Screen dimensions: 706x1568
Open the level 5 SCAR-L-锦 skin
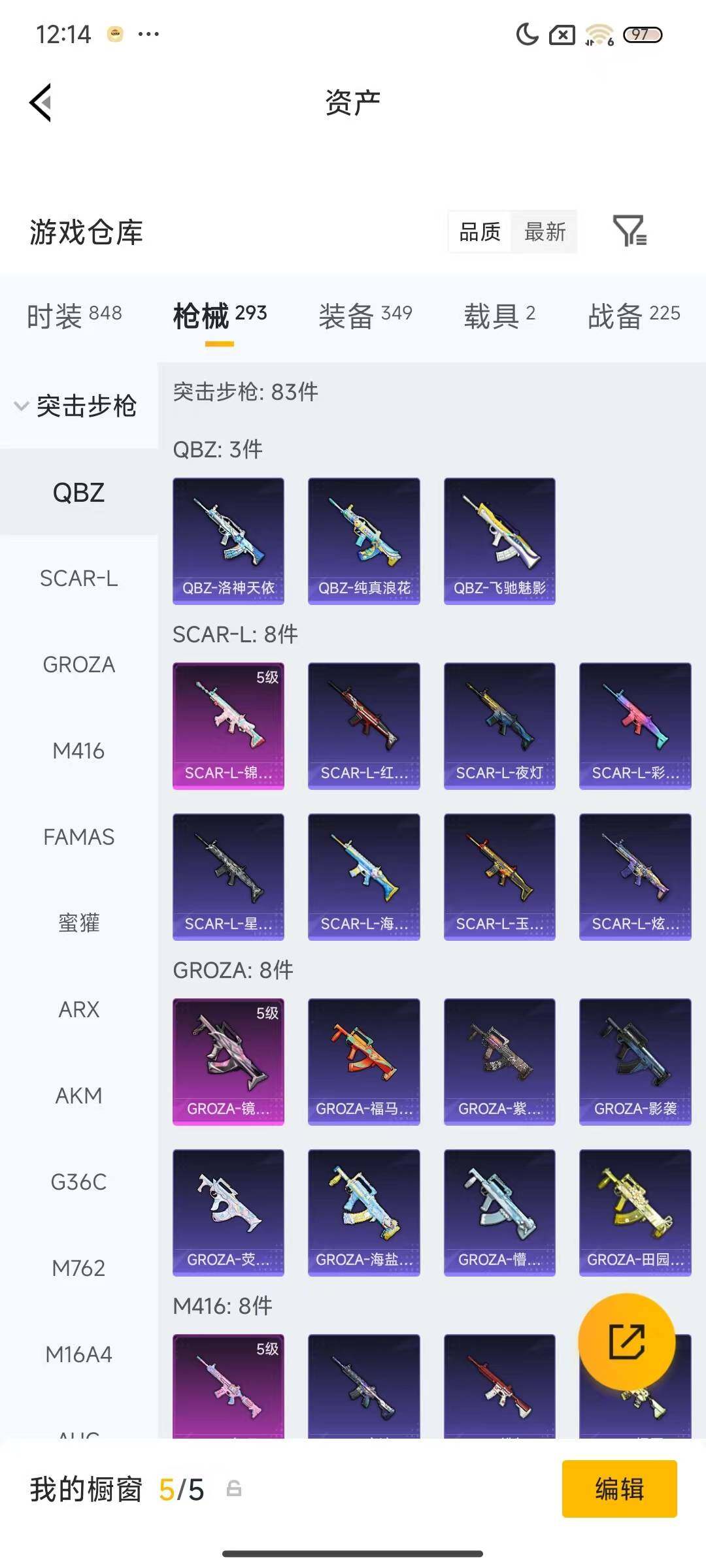228,726
